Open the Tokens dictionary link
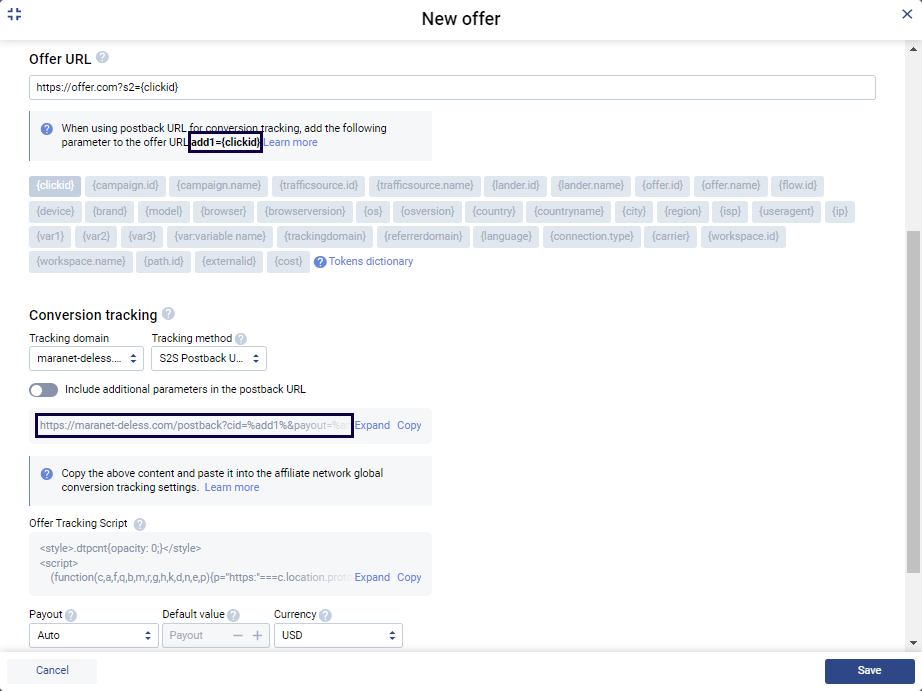 [370, 262]
